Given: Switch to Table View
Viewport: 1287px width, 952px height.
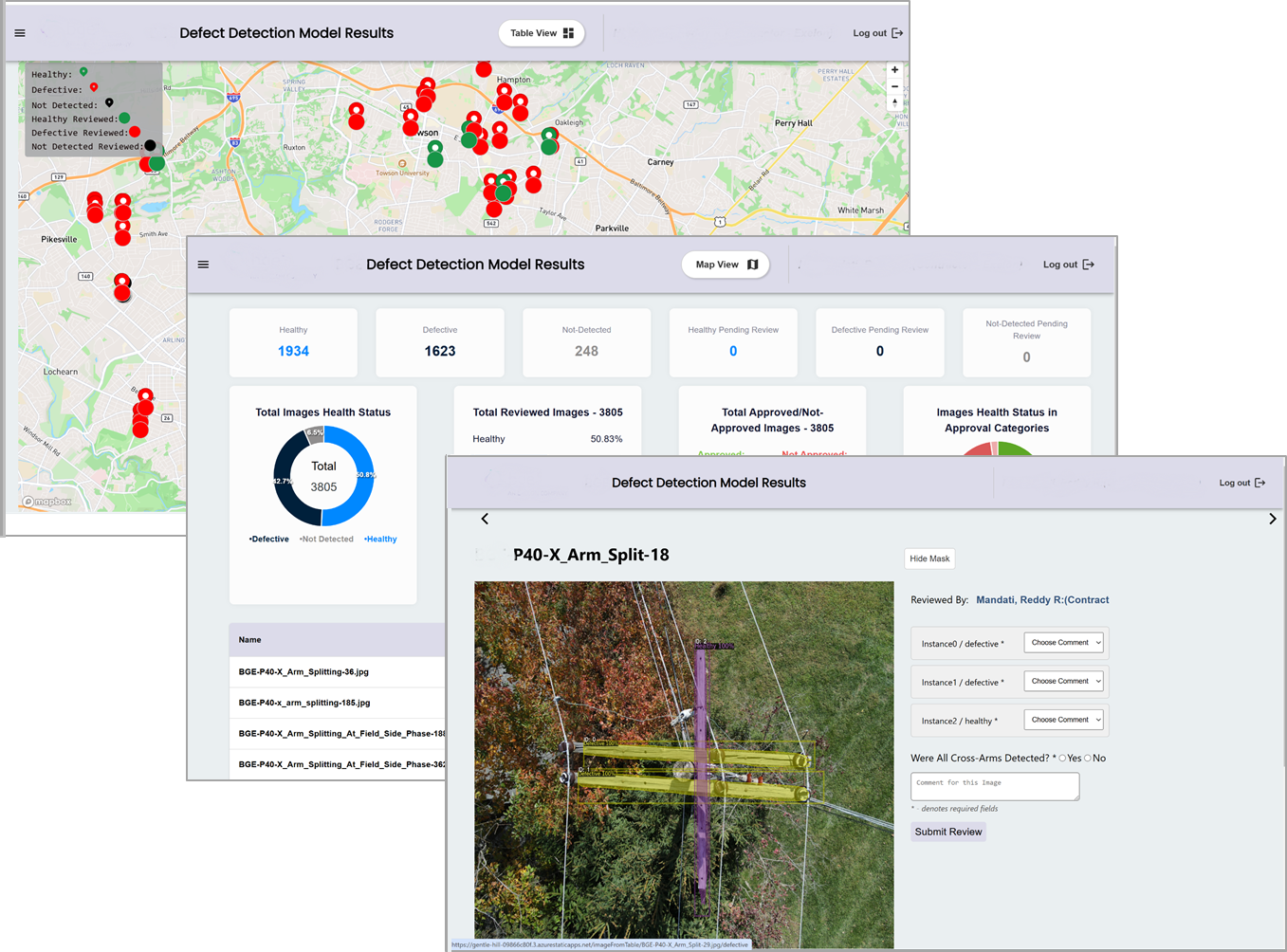Looking at the screenshot, I should click(542, 33).
